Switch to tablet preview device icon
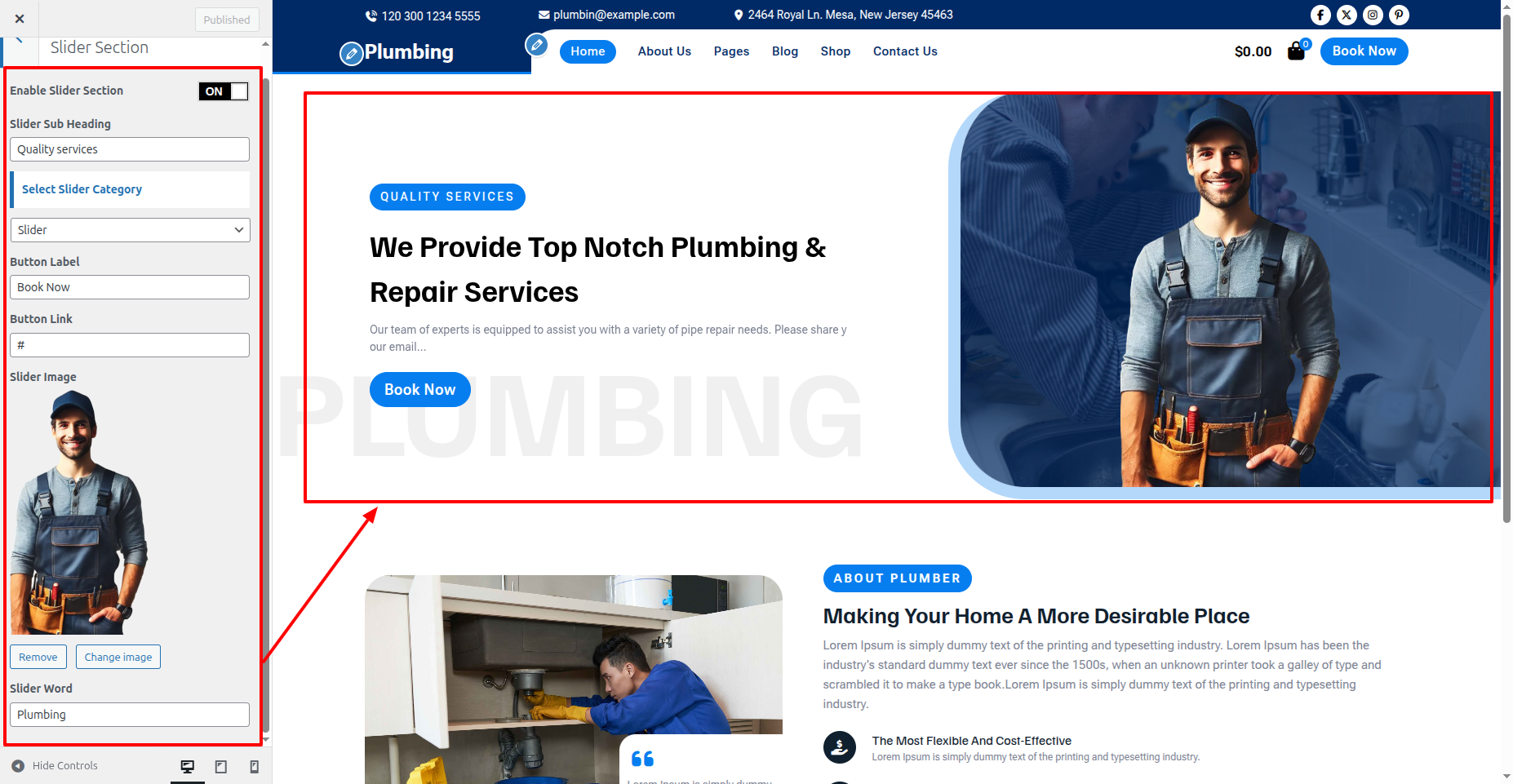 coord(220,766)
